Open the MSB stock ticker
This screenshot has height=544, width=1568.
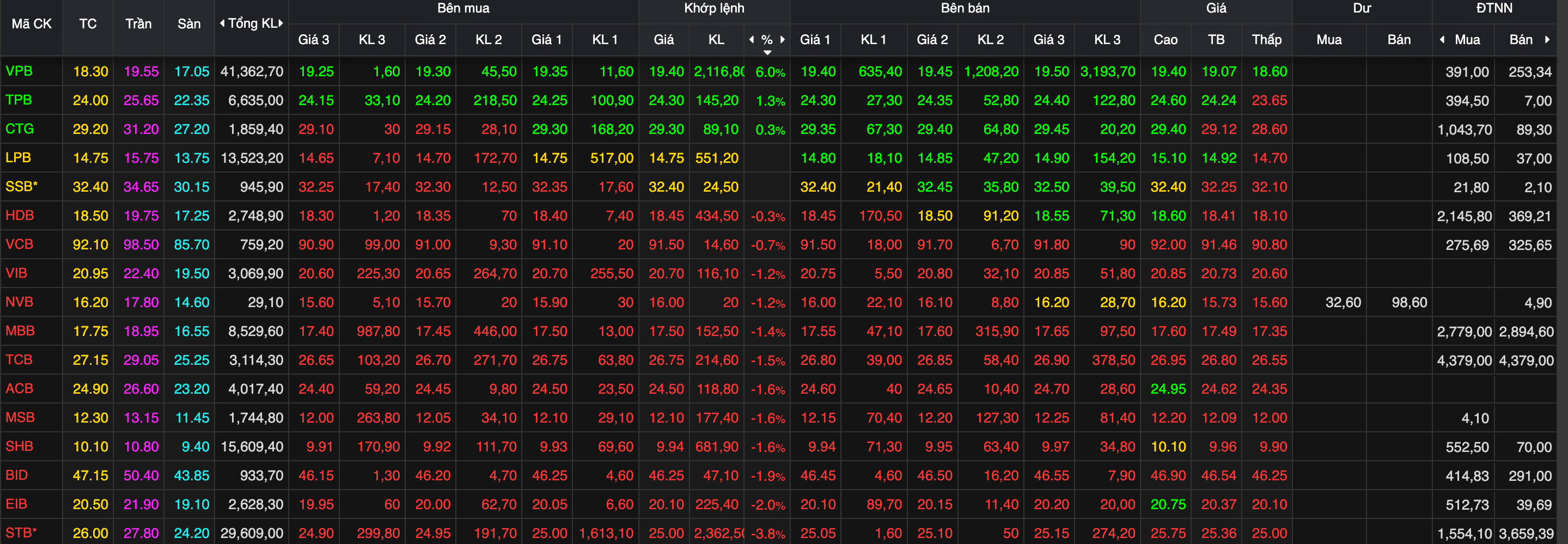[x=20, y=417]
